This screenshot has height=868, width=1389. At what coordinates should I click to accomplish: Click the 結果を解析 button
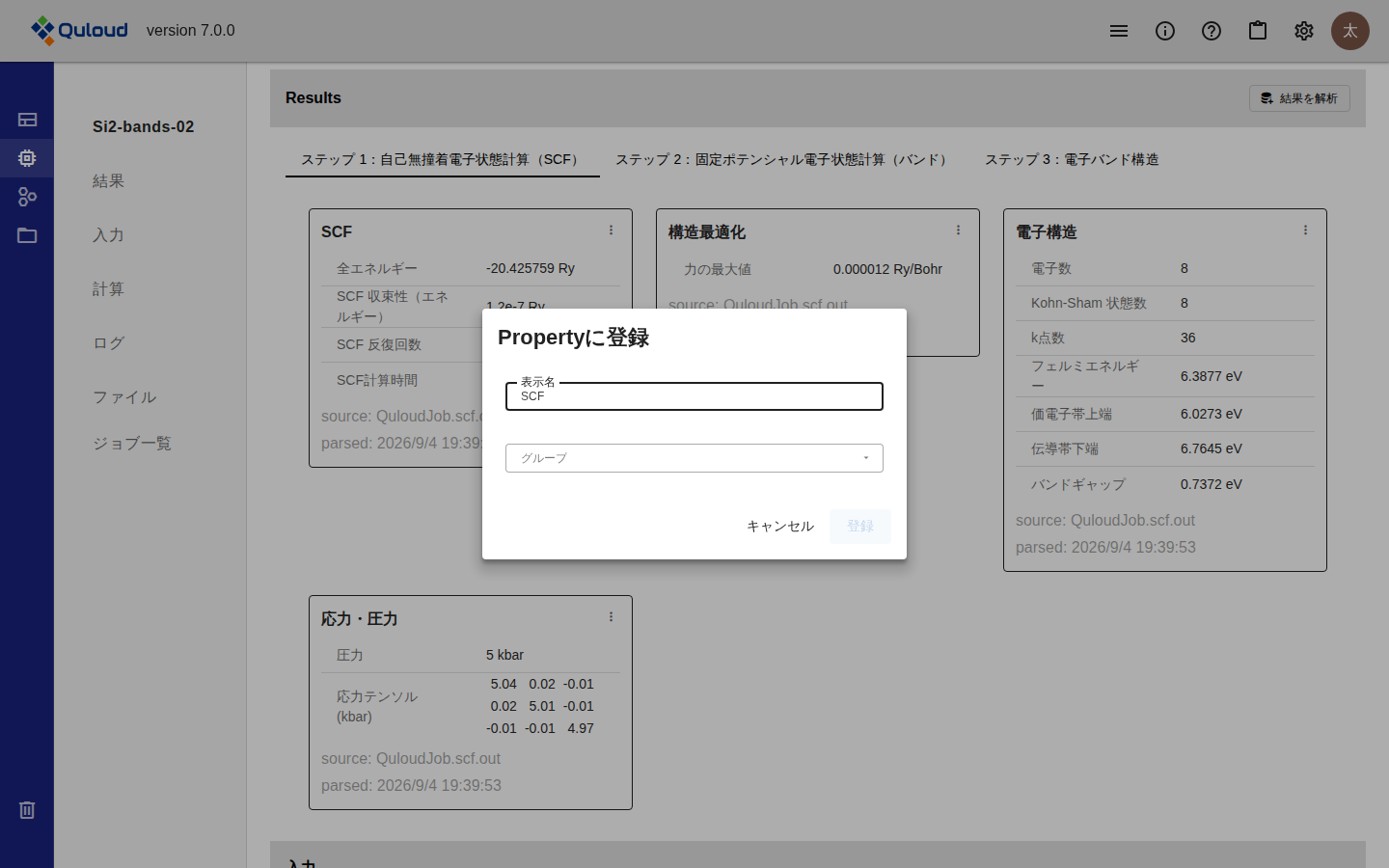coord(1299,98)
